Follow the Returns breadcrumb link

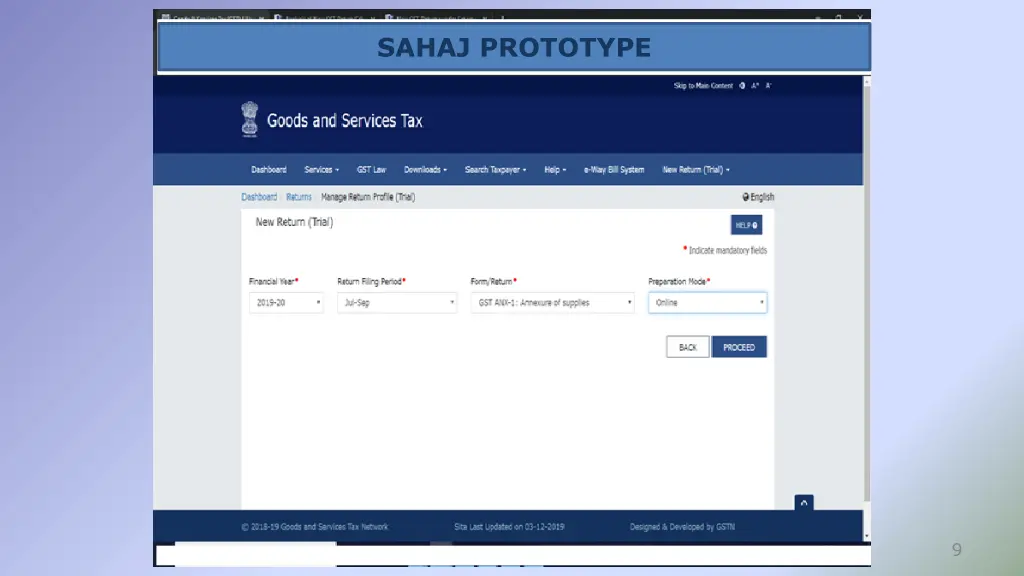(299, 197)
